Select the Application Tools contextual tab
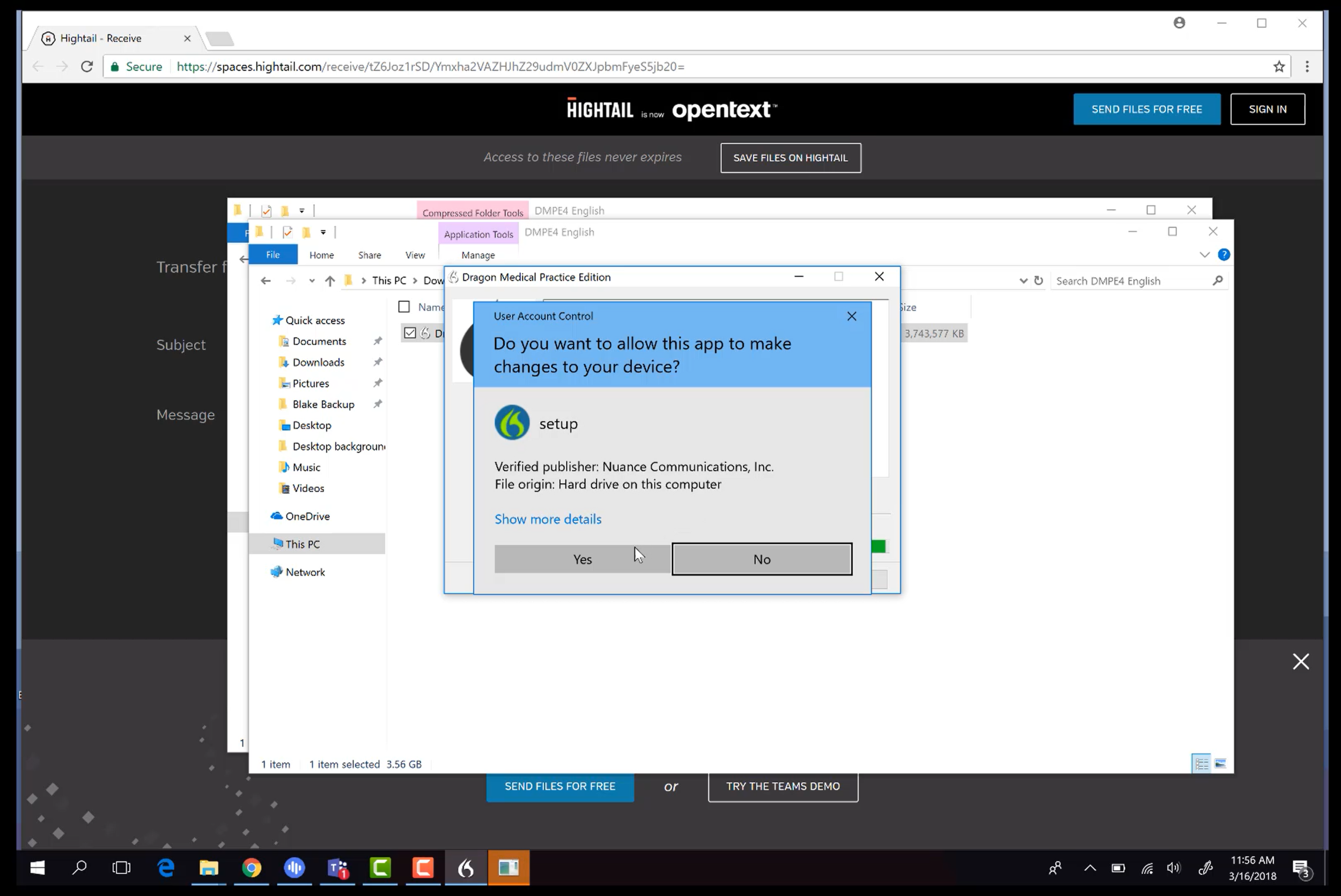 pos(478,234)
